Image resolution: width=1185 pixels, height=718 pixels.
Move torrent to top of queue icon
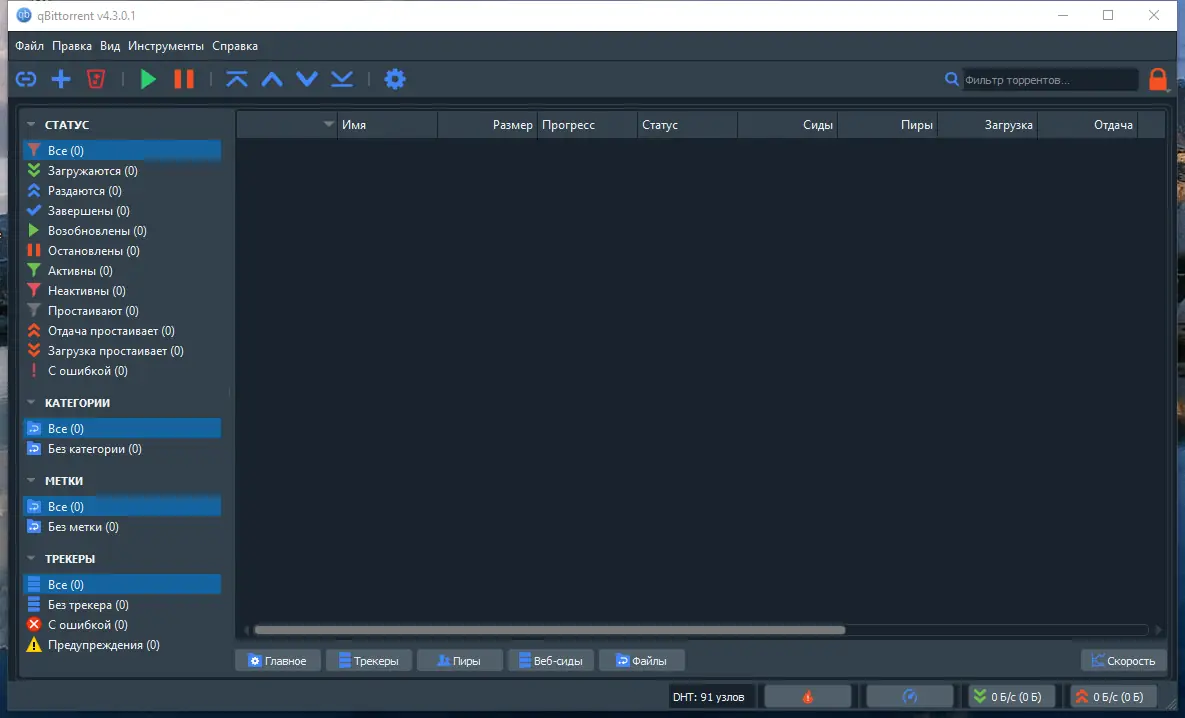tap(237, 79)
